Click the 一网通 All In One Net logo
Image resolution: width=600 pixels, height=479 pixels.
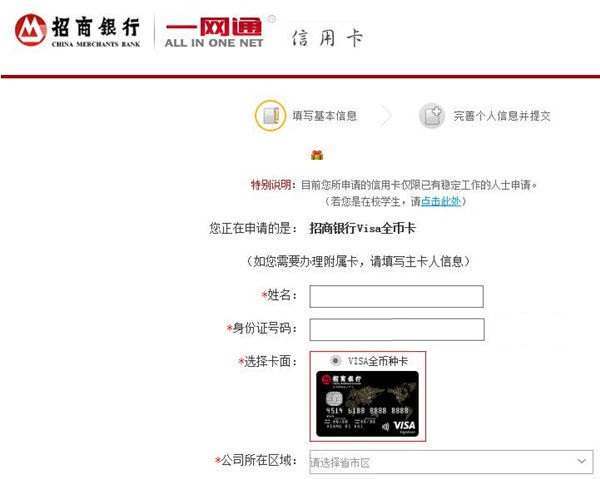click(x=215, y=33)
